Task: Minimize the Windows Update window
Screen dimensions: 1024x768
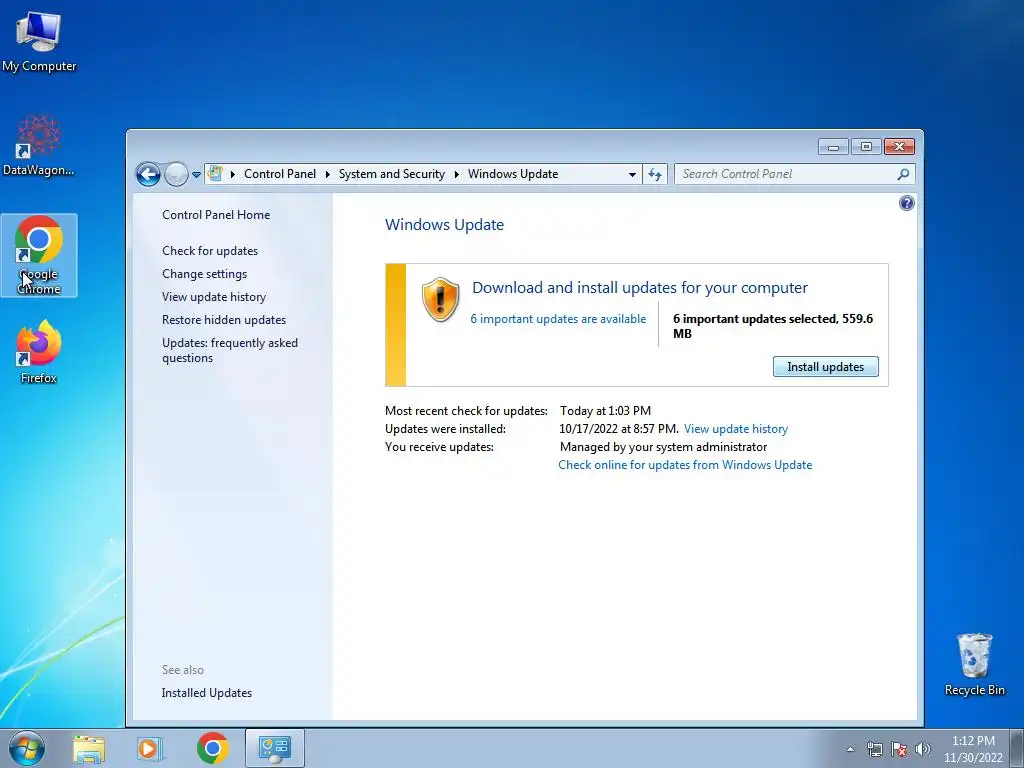Action: pyautogui.click(x=833, y=147)
